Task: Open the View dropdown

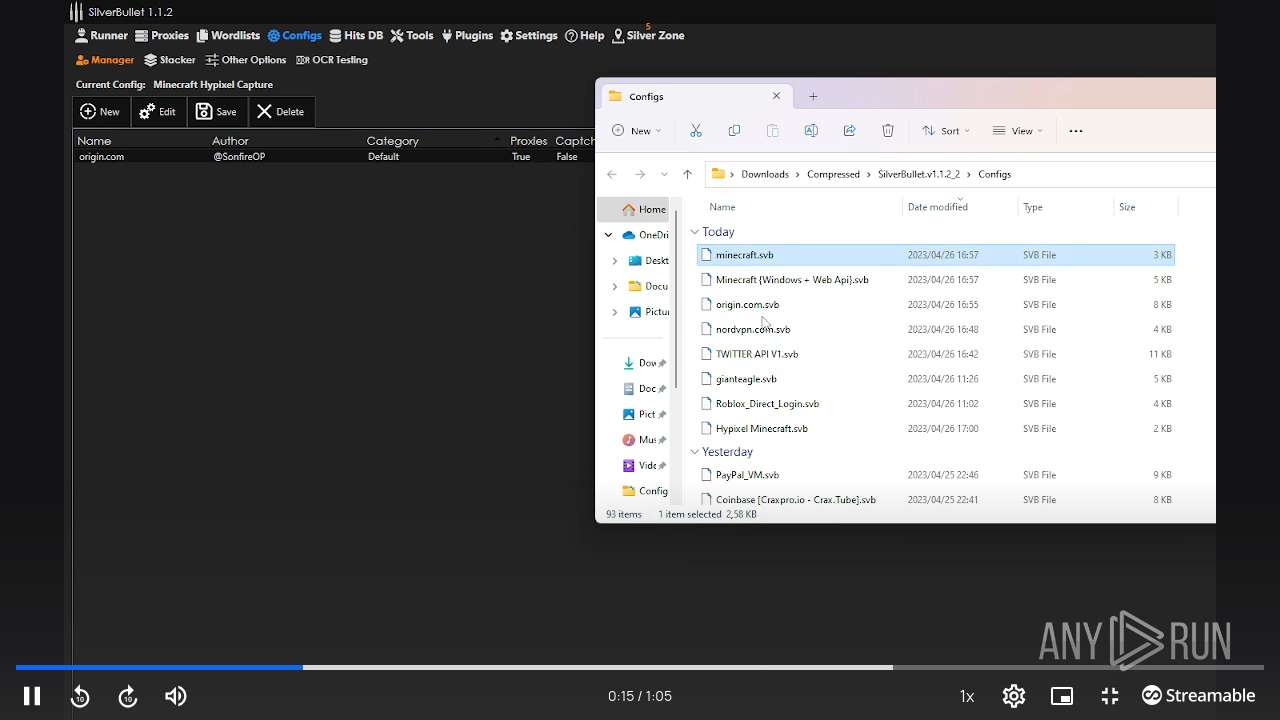Action: point(1017,131)
